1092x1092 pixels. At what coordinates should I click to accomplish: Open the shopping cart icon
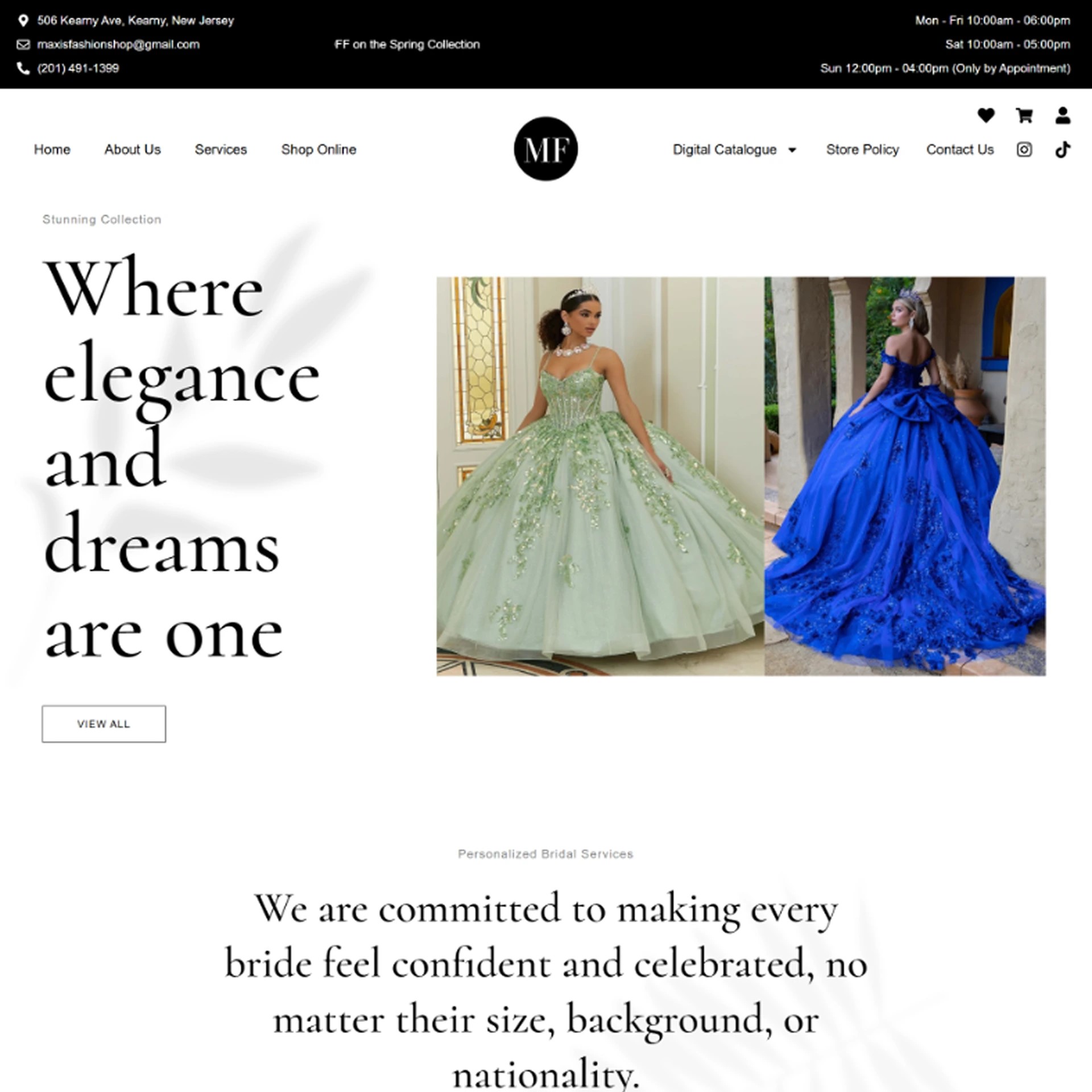point(1024,115)
